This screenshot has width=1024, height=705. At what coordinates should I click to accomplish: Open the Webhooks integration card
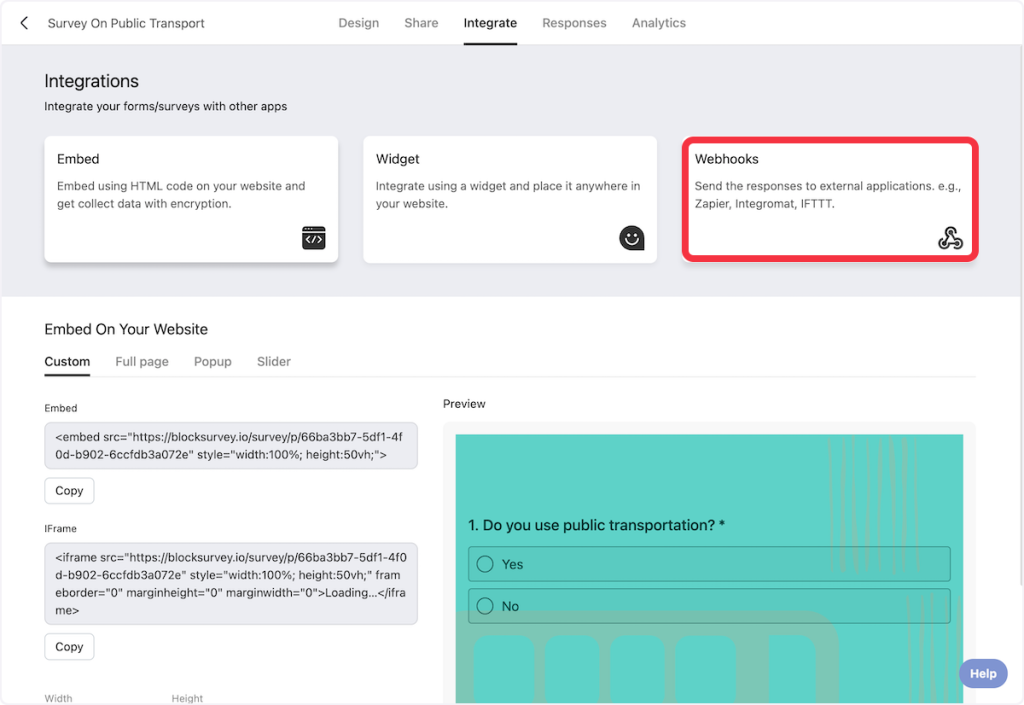[x=829, y=200]
